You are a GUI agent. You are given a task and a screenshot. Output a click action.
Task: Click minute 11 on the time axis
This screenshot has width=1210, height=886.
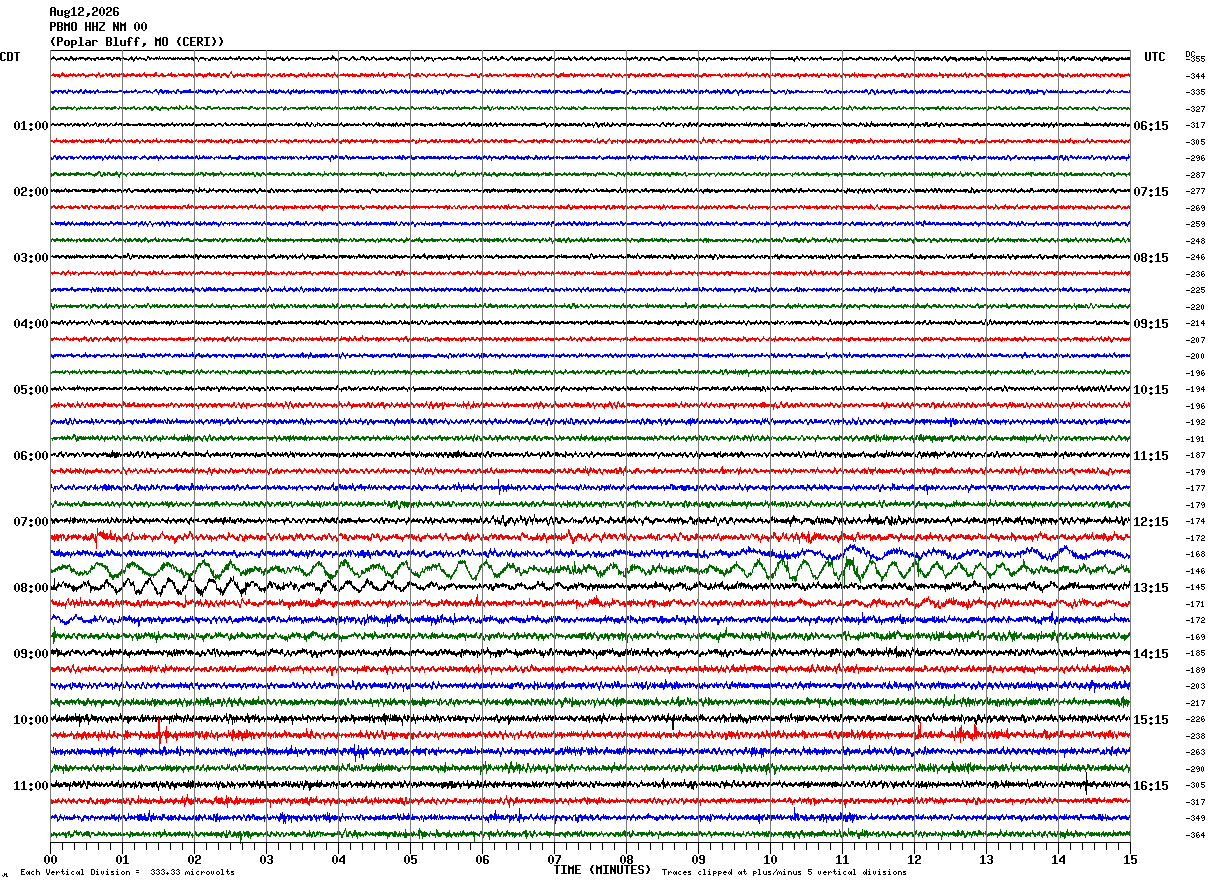click(x=842, y=860)
